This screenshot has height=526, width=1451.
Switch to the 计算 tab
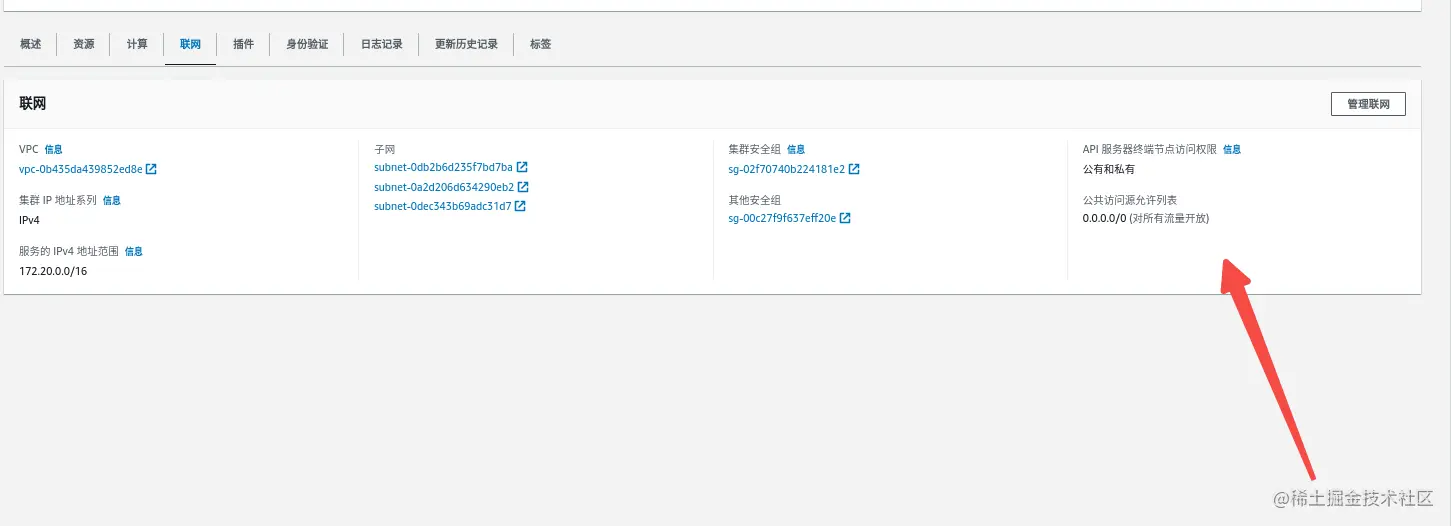pos(137,44)
